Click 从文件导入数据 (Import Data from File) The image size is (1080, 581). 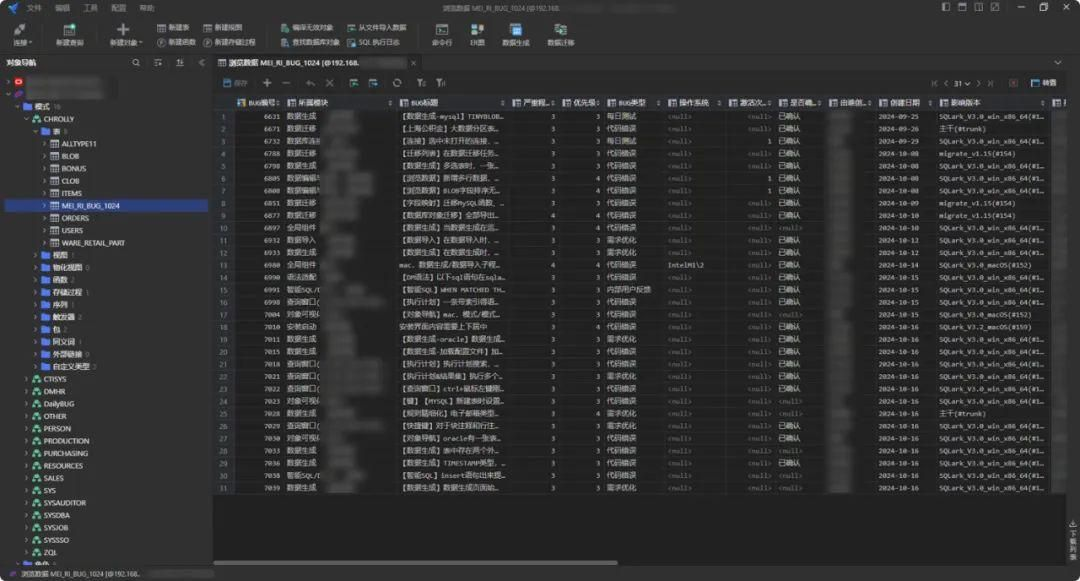(377, 28)
